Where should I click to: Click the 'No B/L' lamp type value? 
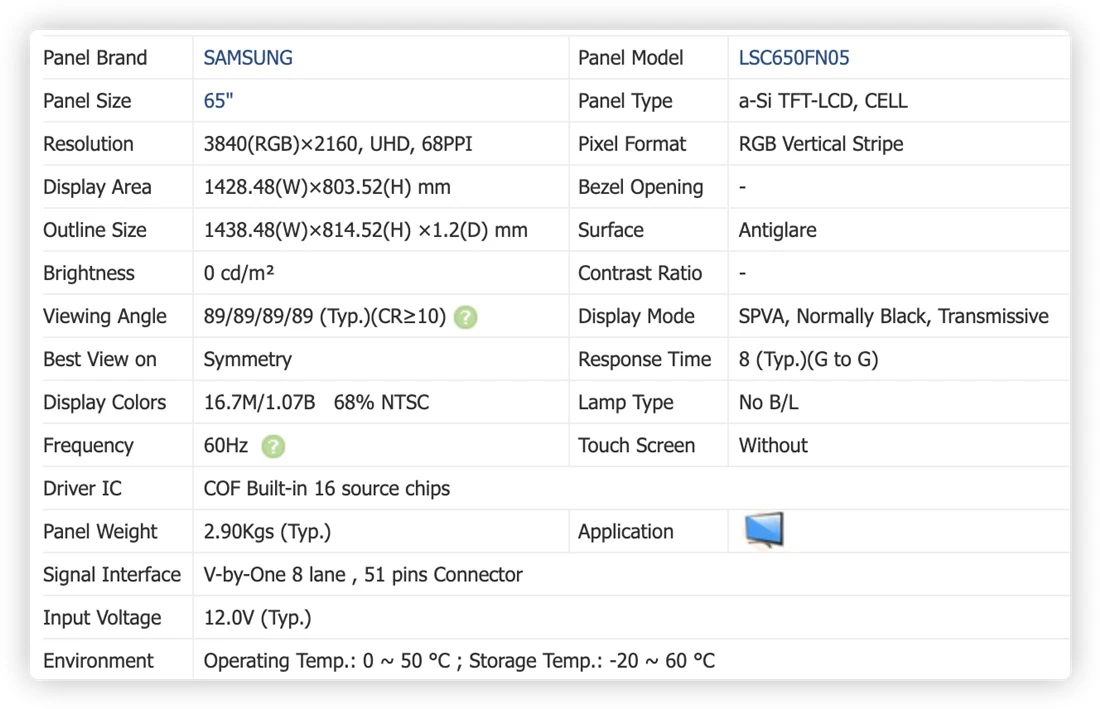tap(768, 403)
